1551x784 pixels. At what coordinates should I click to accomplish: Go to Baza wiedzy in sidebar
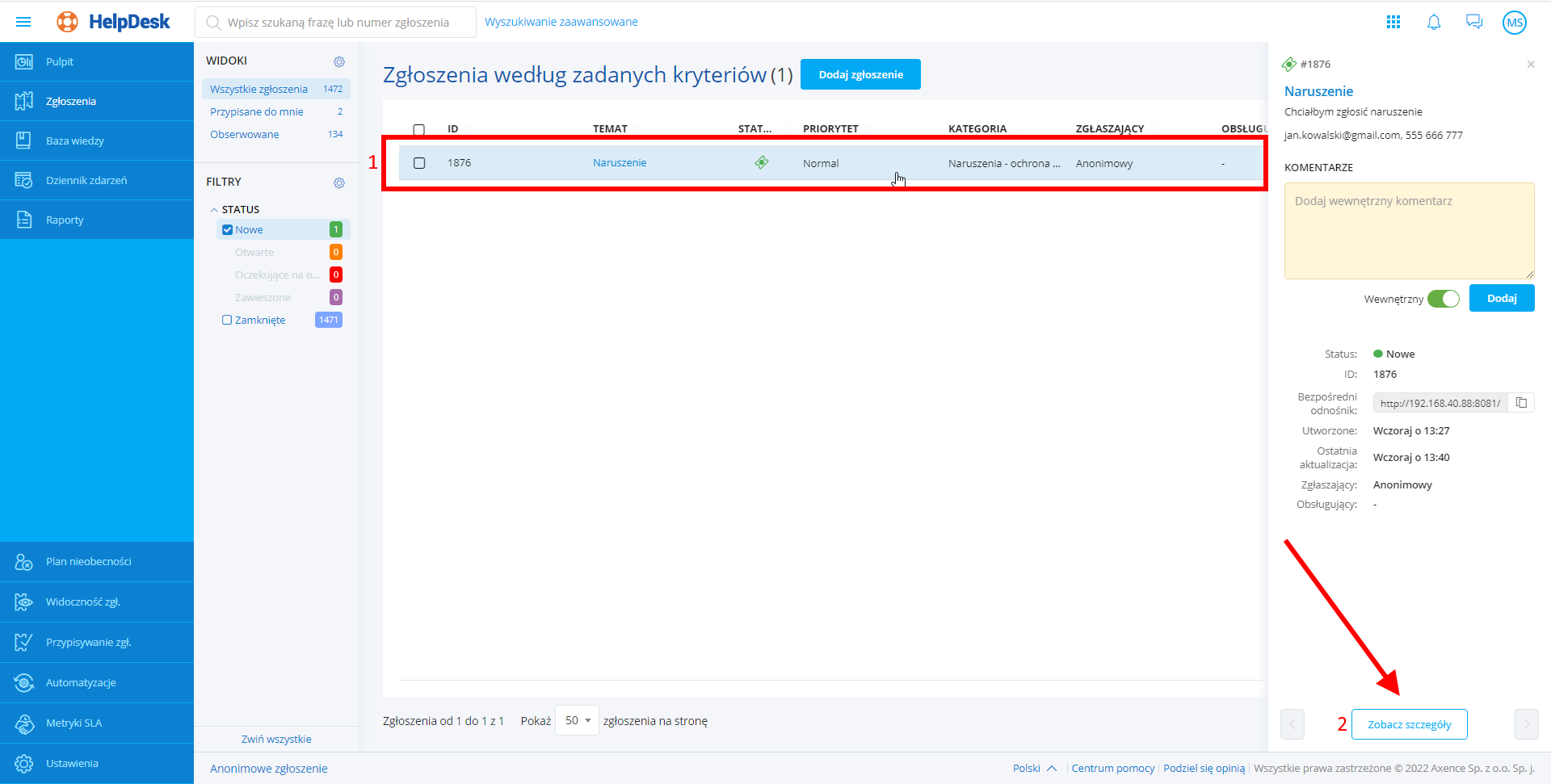point(74,140)
